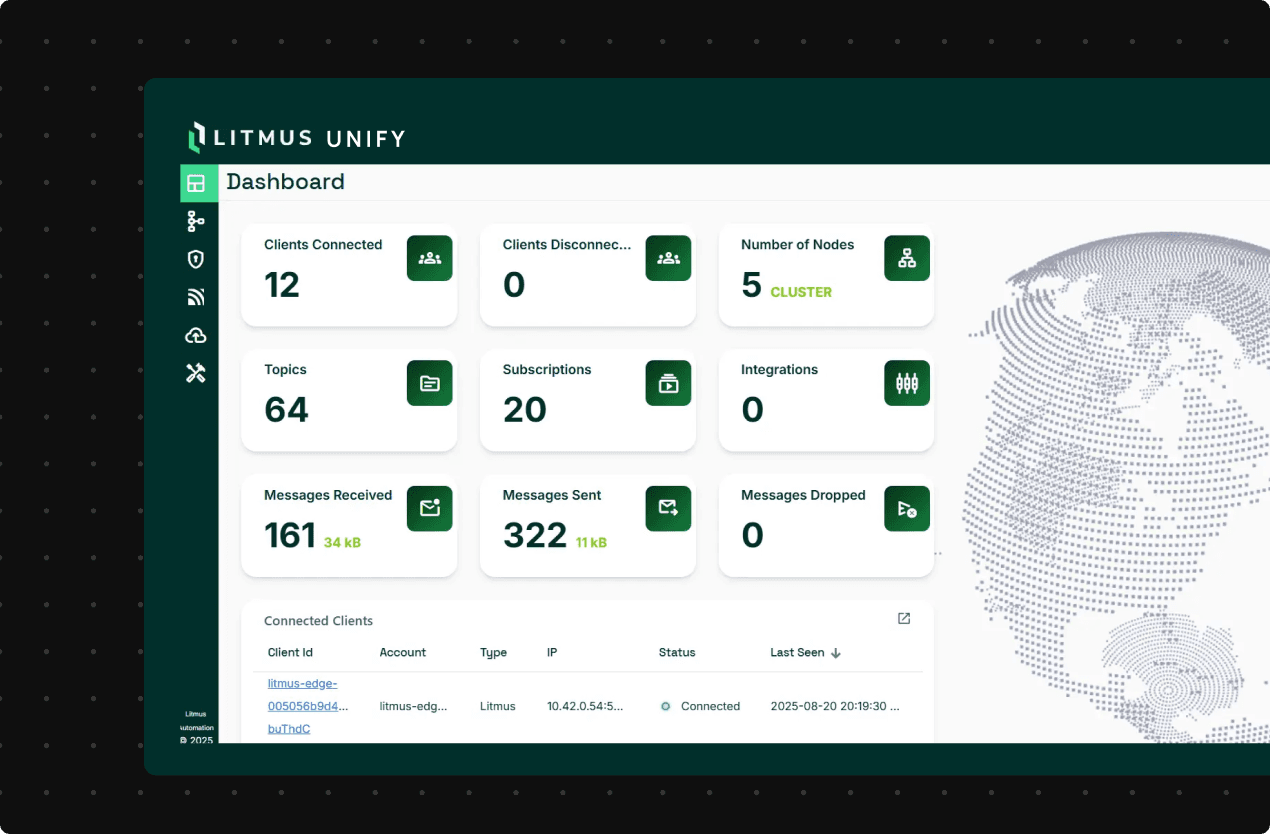Click the Clients Disconnected card title
The width and height of the screenshot is (1270, 834).
pos(567,244)
